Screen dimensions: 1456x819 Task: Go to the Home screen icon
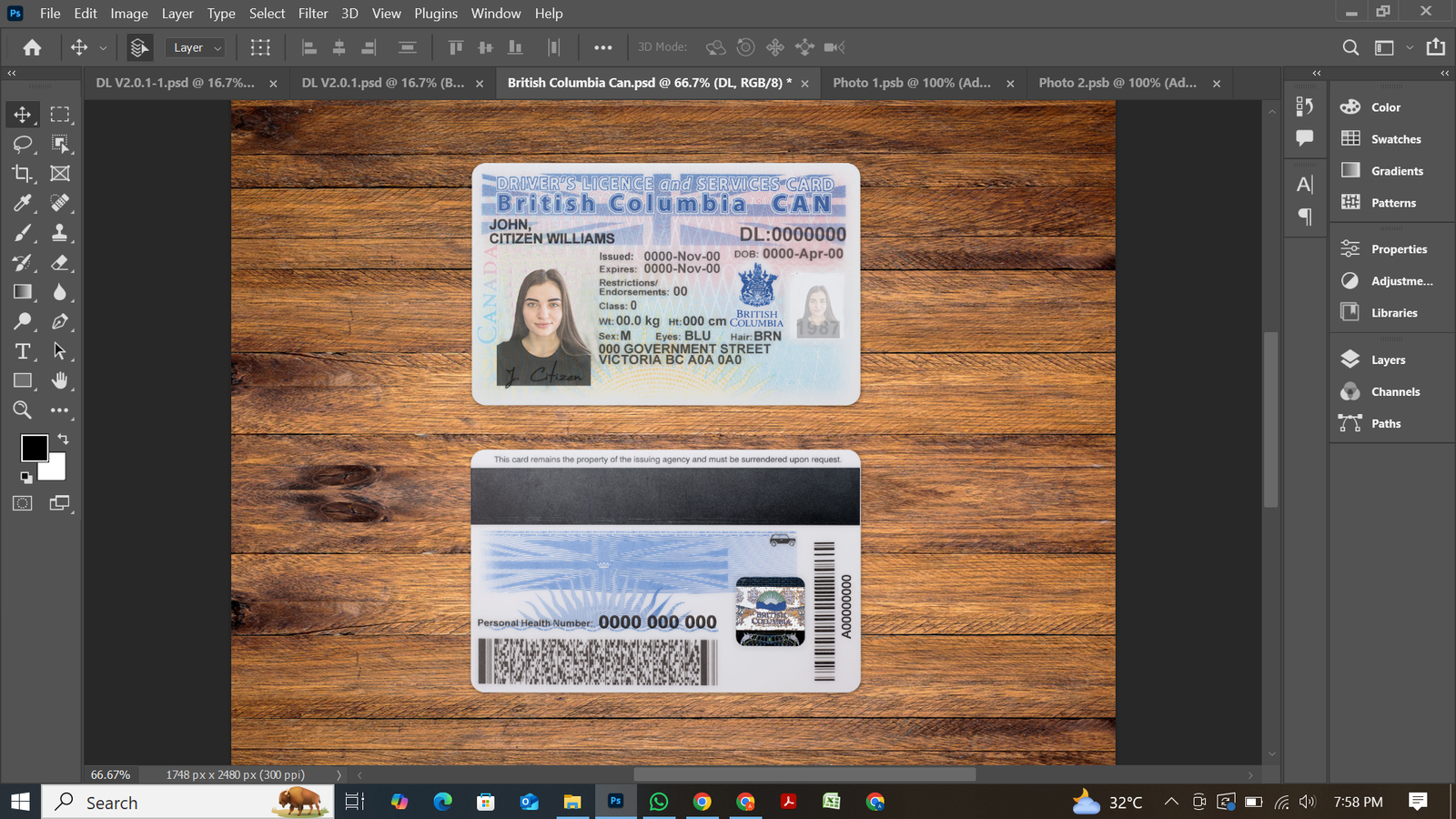(x=33, y=47)
